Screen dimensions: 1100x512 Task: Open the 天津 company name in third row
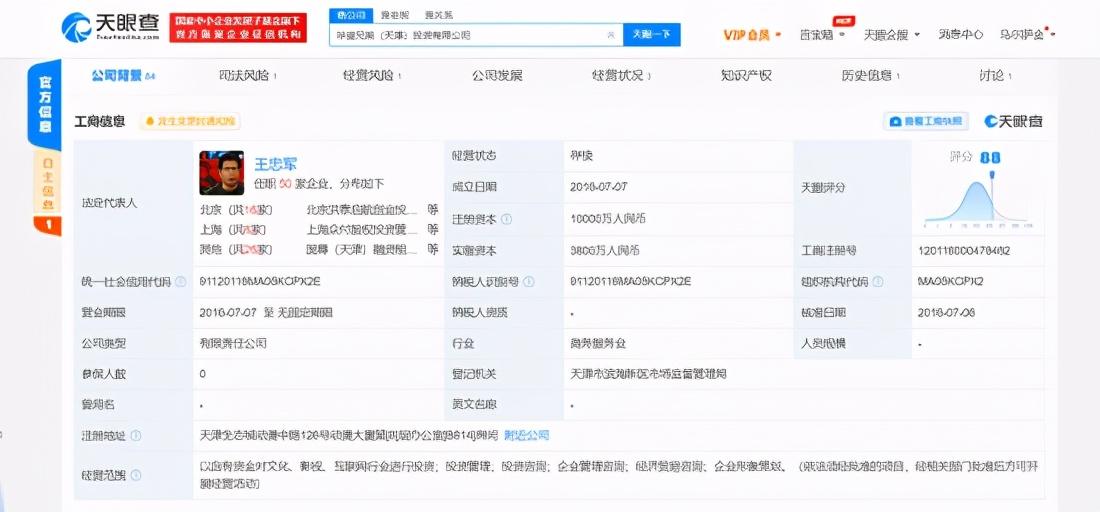coord(361,249)
